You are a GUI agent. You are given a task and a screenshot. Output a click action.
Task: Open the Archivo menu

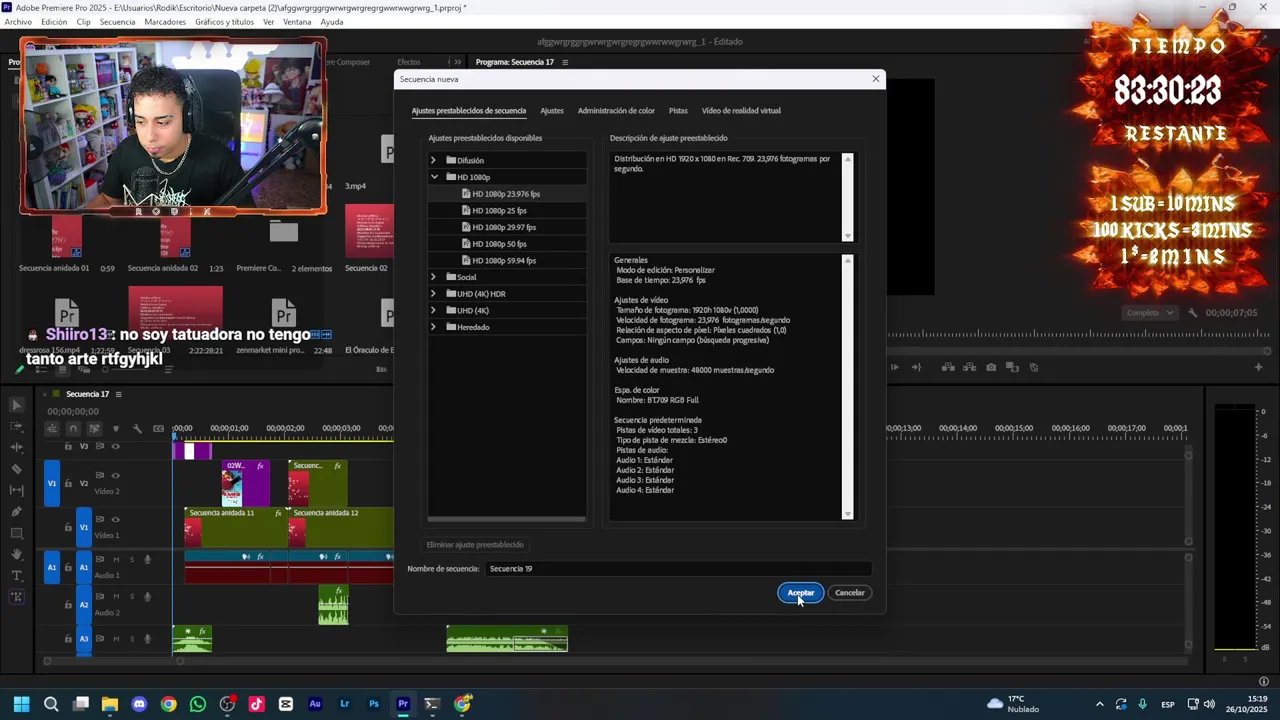coord(18,22)
